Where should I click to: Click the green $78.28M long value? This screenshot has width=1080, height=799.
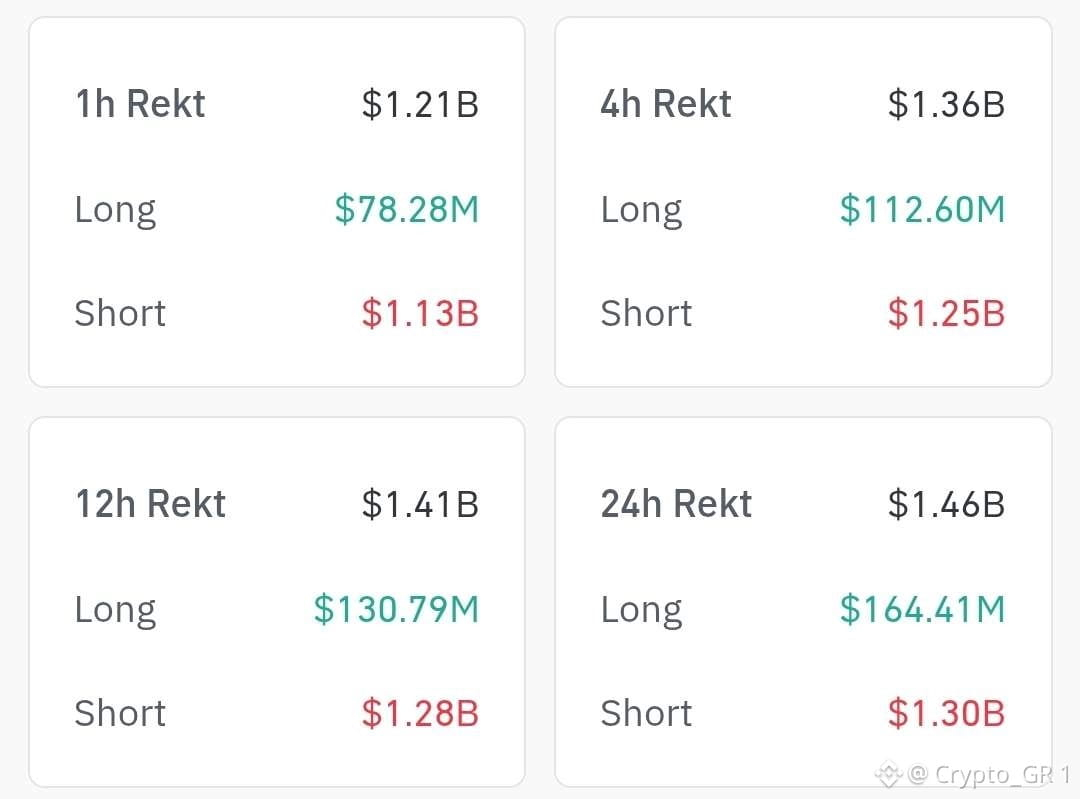coord(406,209)
